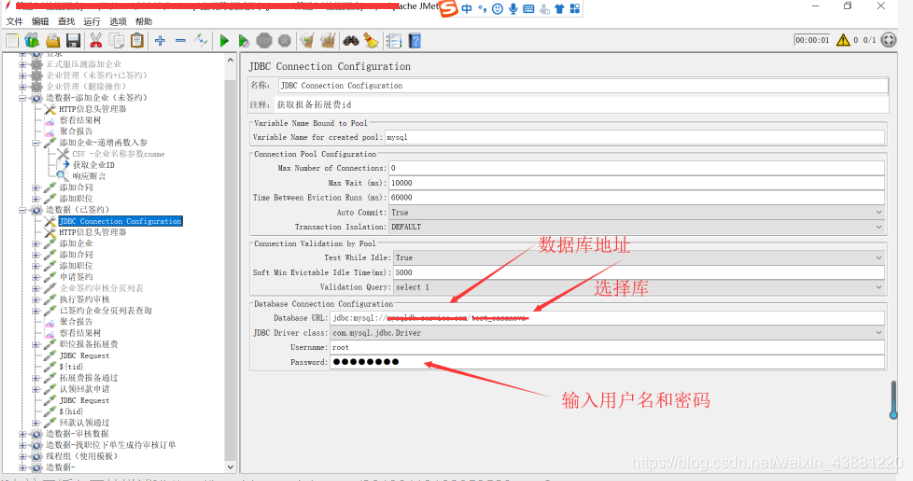Expand the 正式服压测添加企业 tree node
913x481 pixels.
[23, 64]
